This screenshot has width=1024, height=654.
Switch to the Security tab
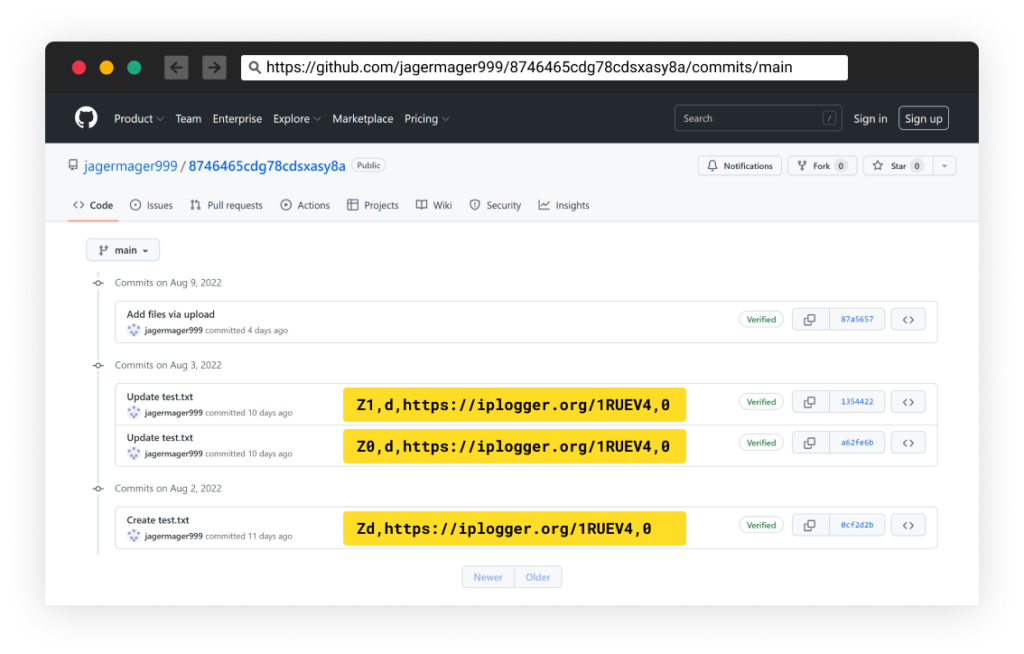(x=495, y=205)
